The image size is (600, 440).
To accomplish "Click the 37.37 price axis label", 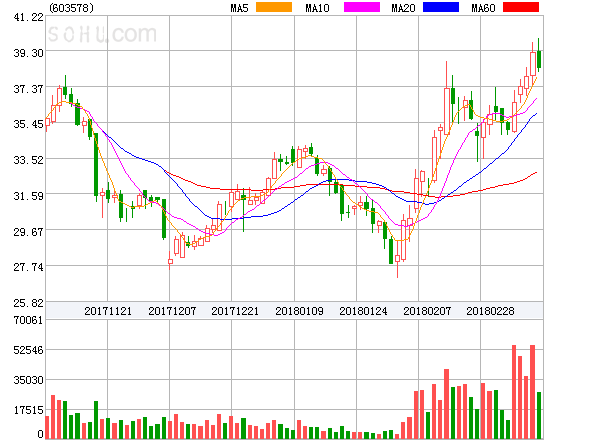I will [28, 89].
